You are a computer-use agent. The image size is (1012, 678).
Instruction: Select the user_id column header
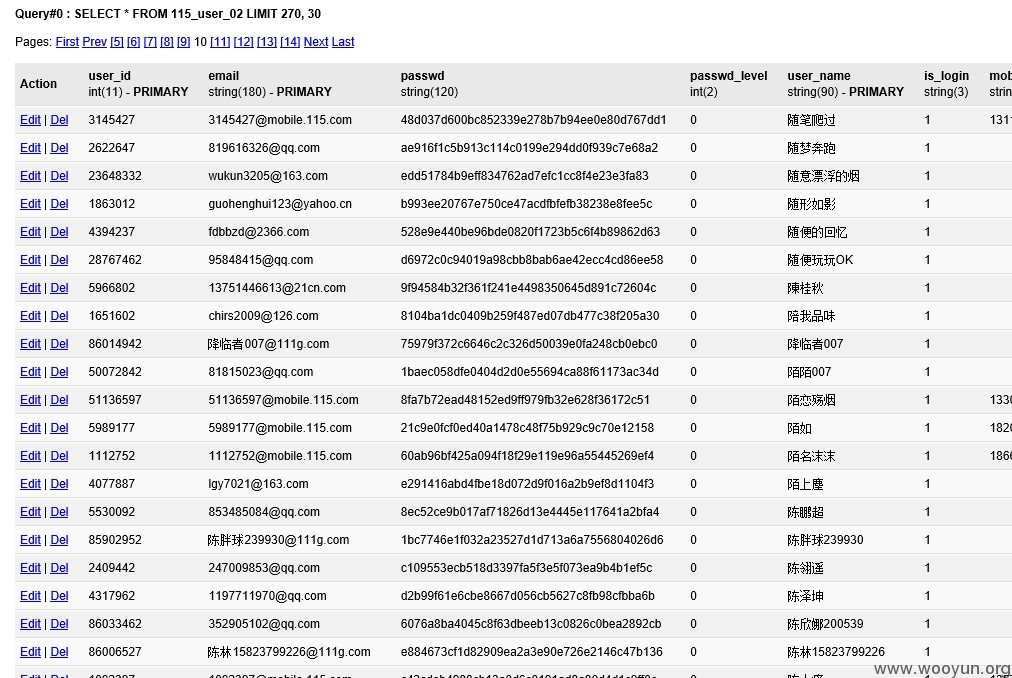[x=138, y=84]
